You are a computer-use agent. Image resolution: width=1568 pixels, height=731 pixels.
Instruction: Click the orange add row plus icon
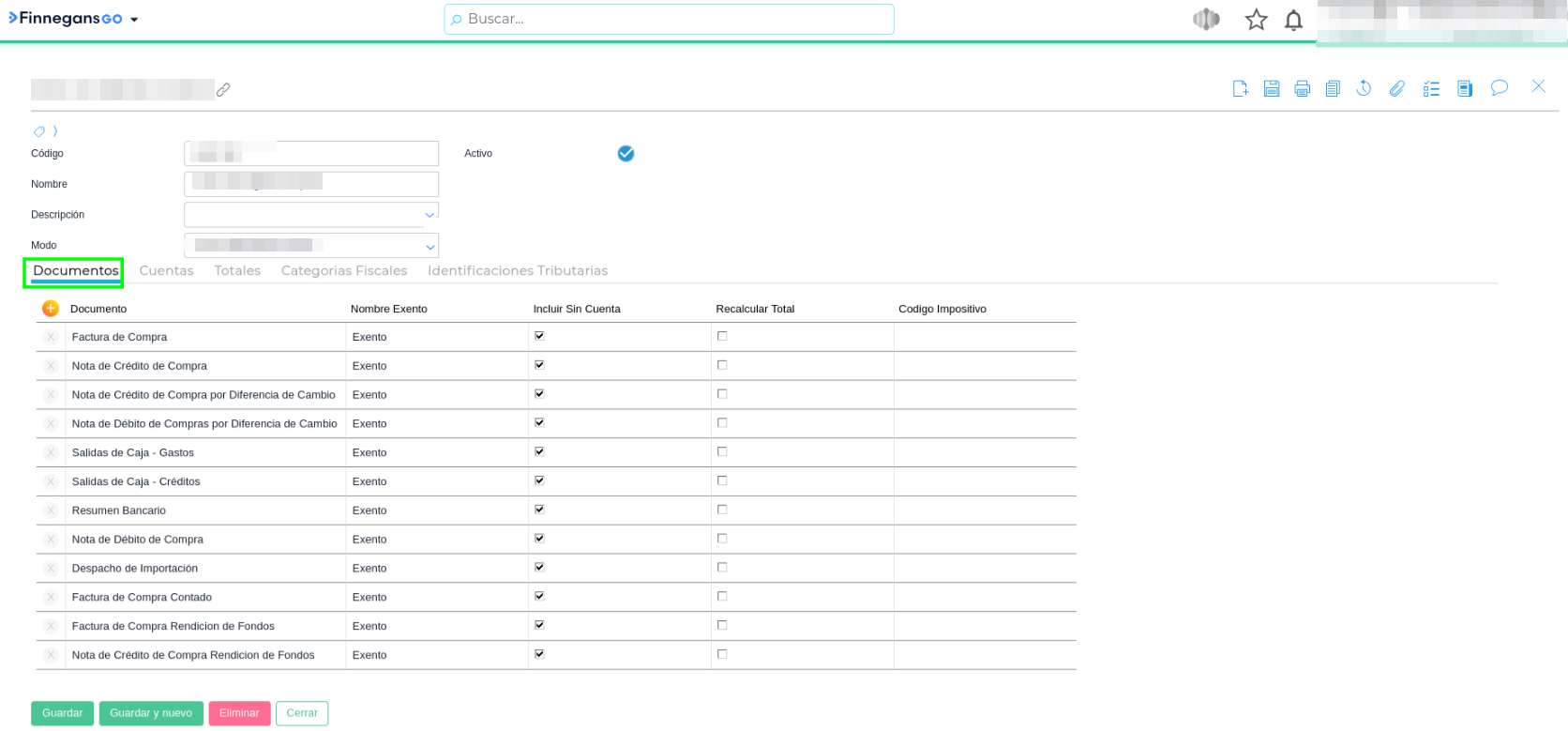click(51, 308)
